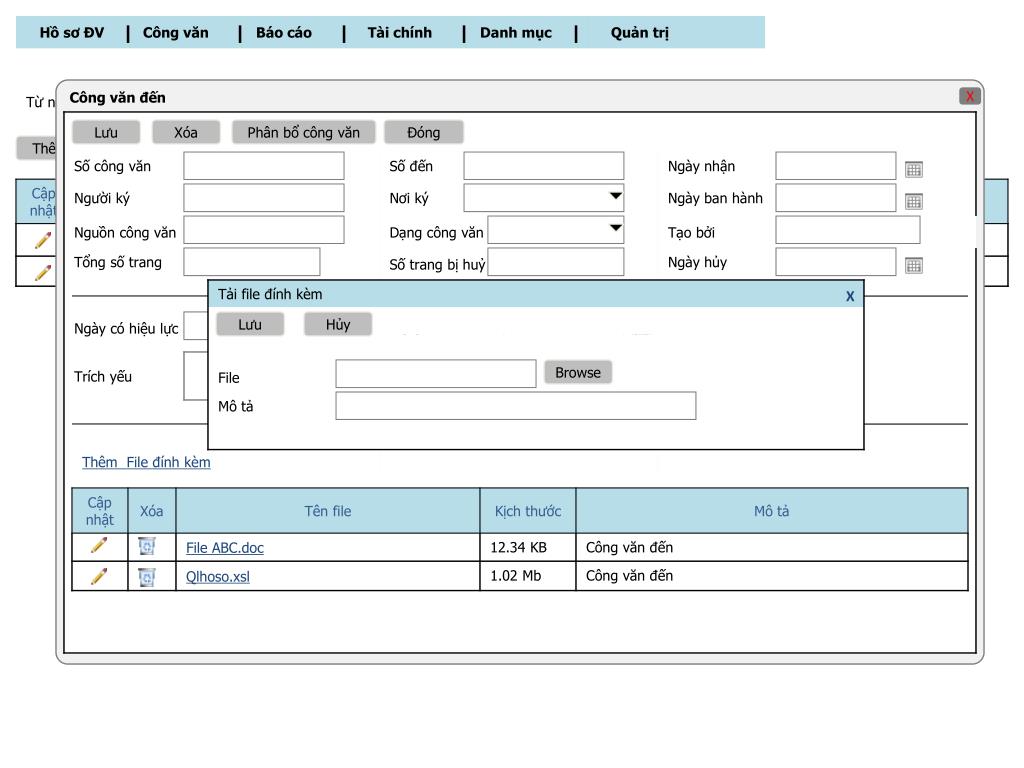The width and height of the screenshot is (1024, 768).
Task: Focus the Số đến input field
Action: pos(544,166)
